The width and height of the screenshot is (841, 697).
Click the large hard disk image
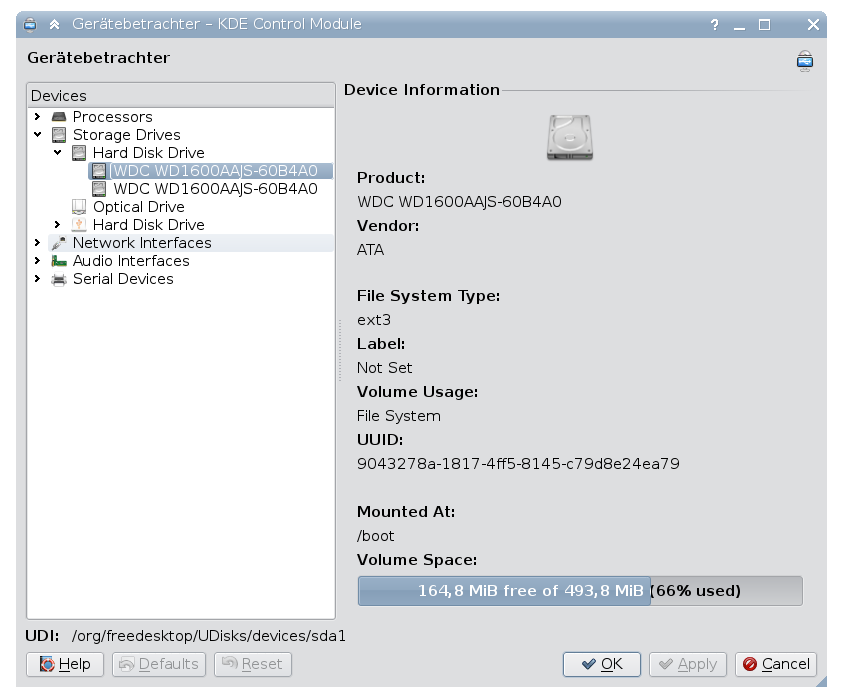tap(570, 137)
